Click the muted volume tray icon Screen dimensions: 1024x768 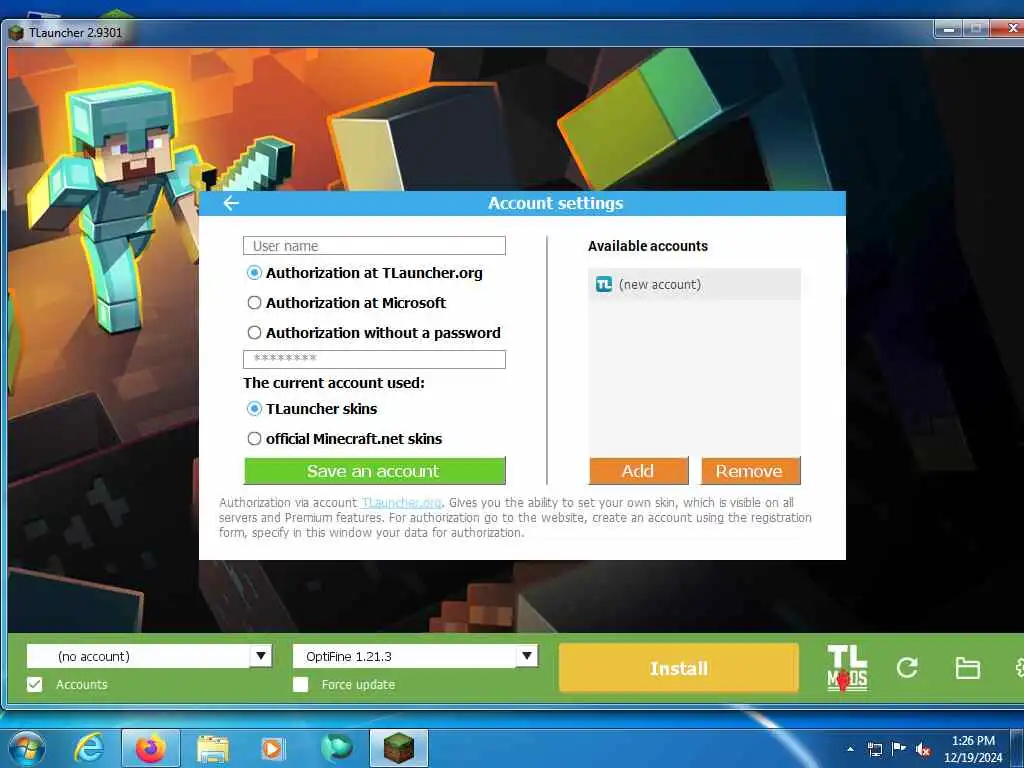coord(923,750)
